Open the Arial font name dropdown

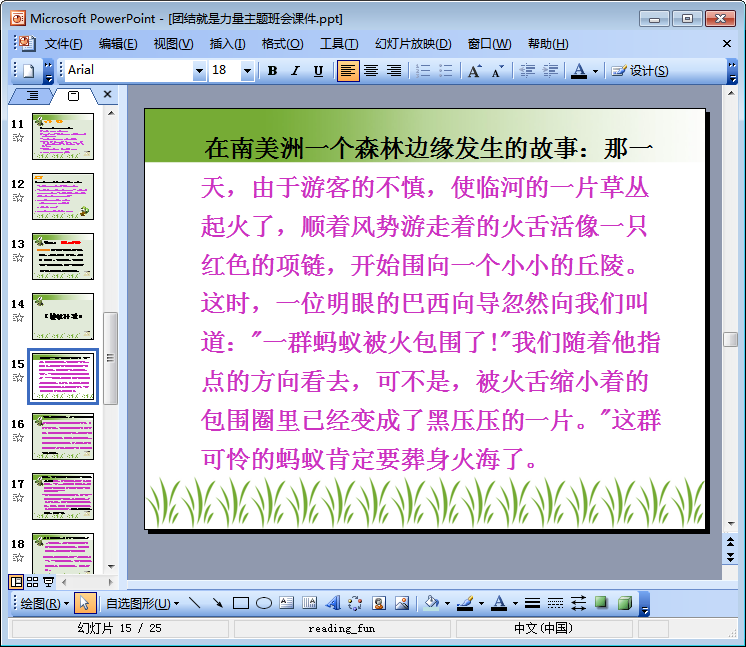click(199, 71)
